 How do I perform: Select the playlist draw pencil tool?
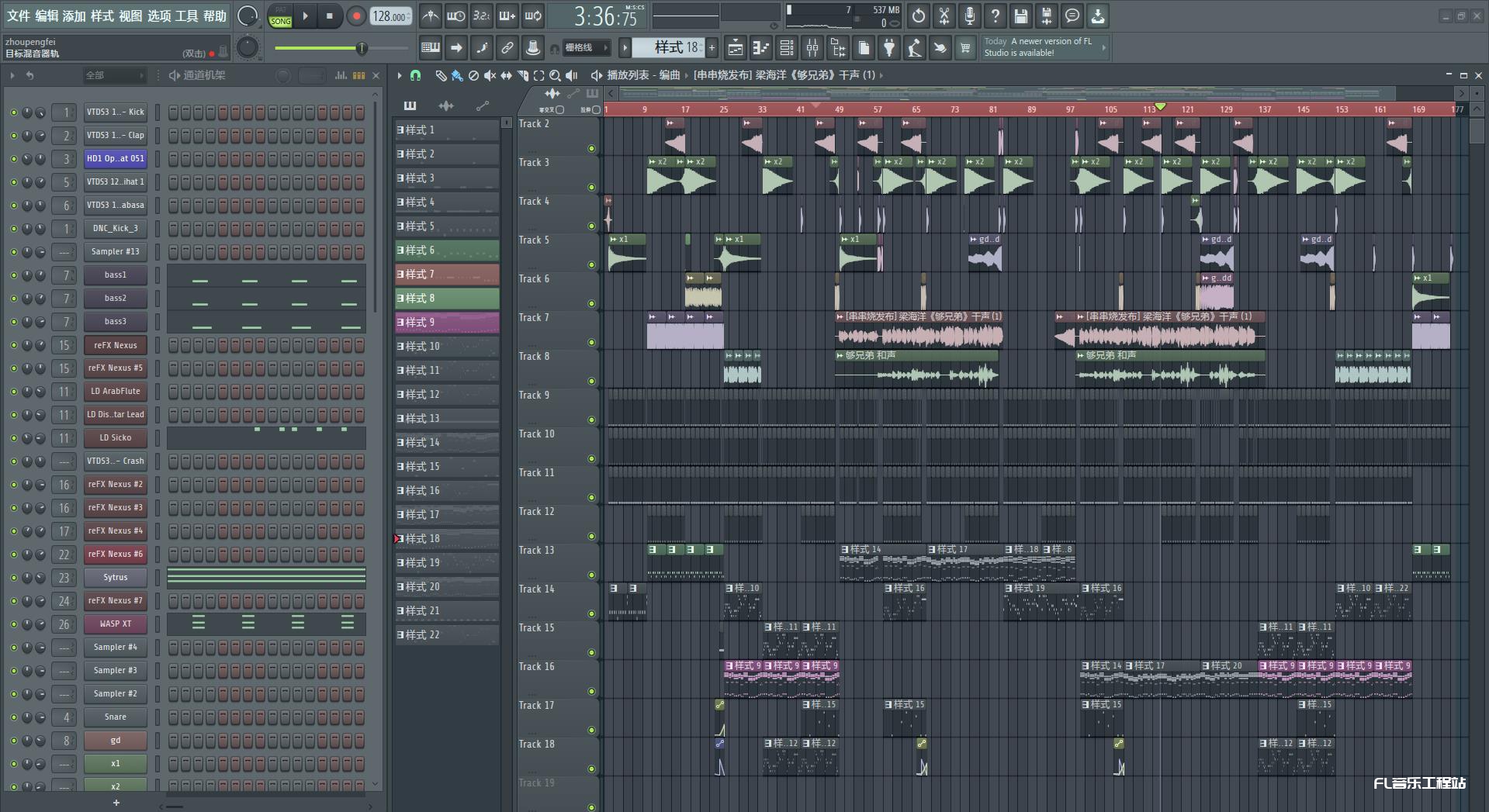[x=441, y=75]
